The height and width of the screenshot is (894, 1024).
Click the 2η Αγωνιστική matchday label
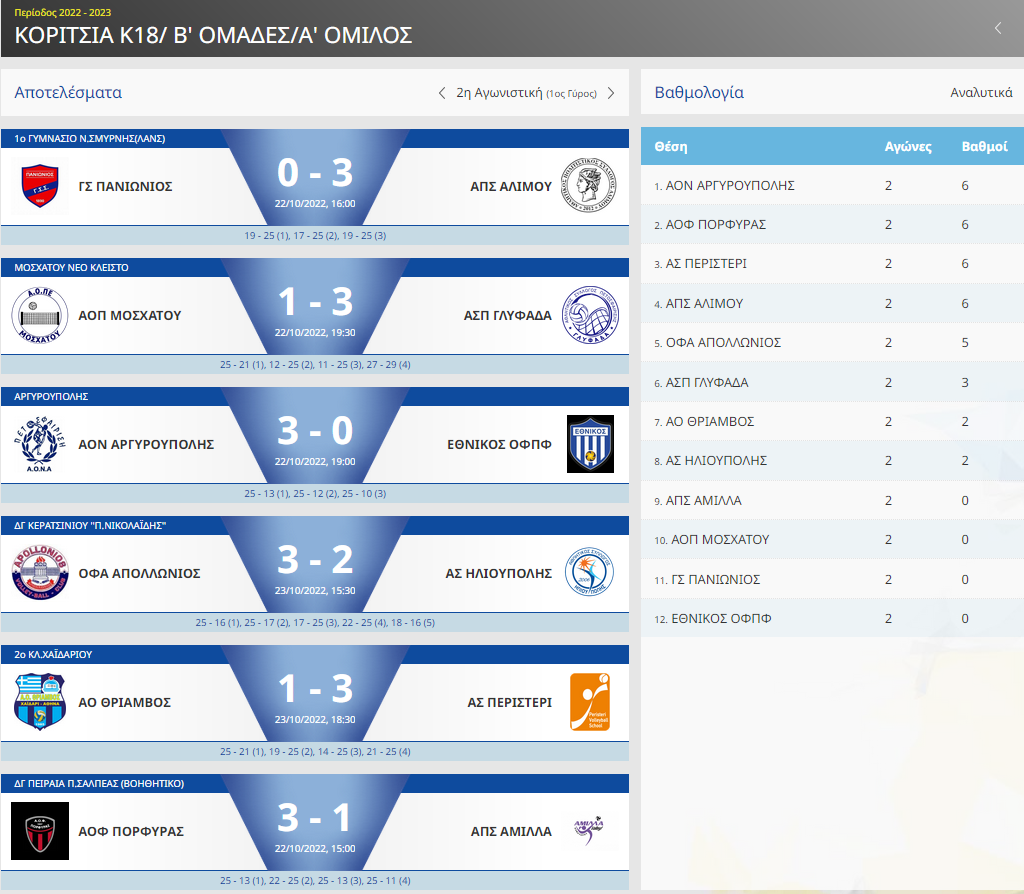526,93
